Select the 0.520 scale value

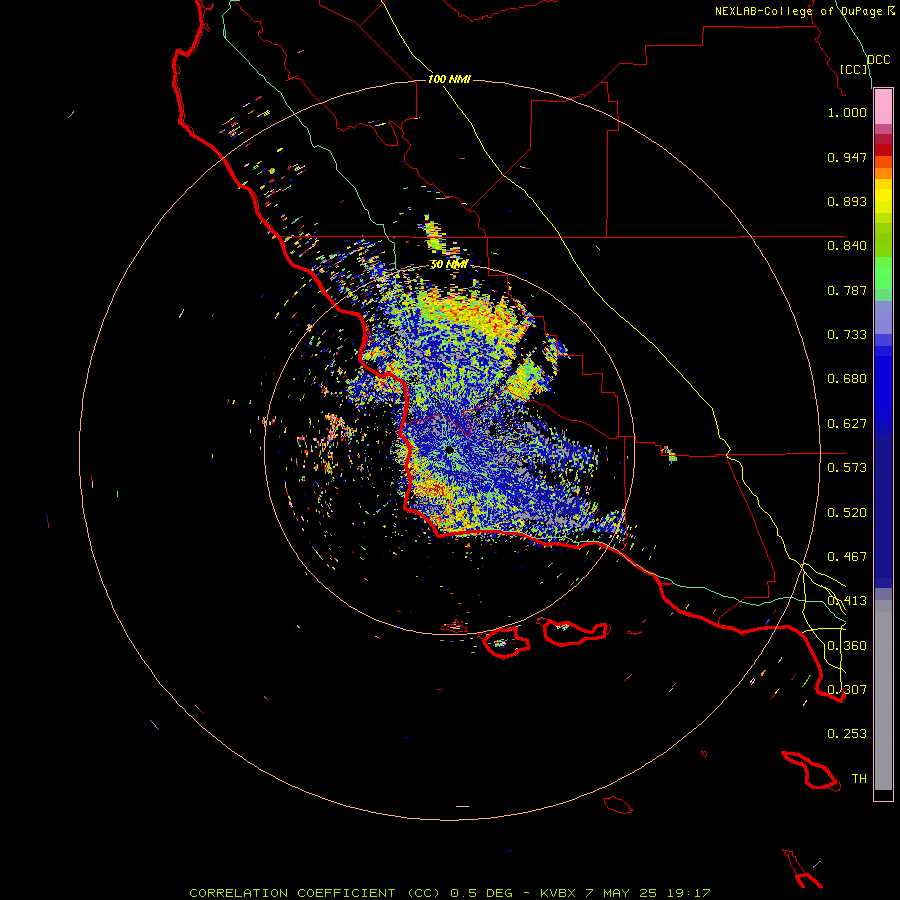[x=847, y=513]
